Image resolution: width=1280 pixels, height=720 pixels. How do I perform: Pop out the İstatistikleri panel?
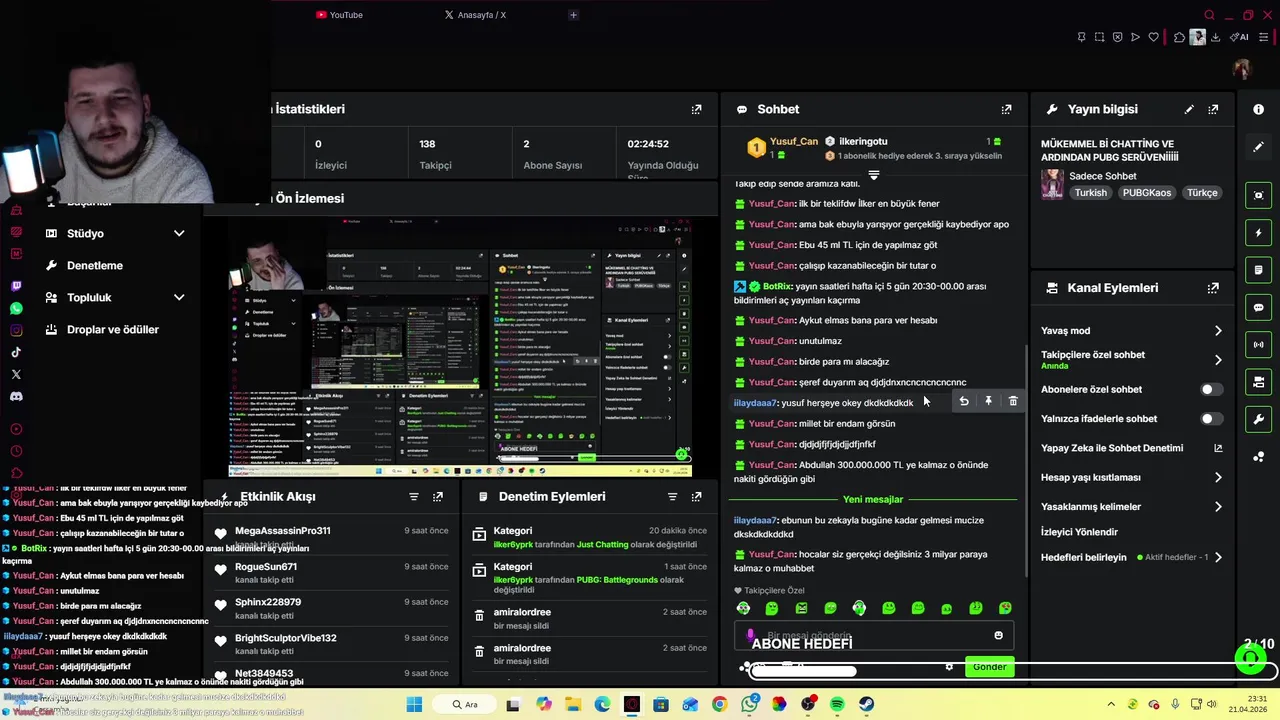pos(696,109)
